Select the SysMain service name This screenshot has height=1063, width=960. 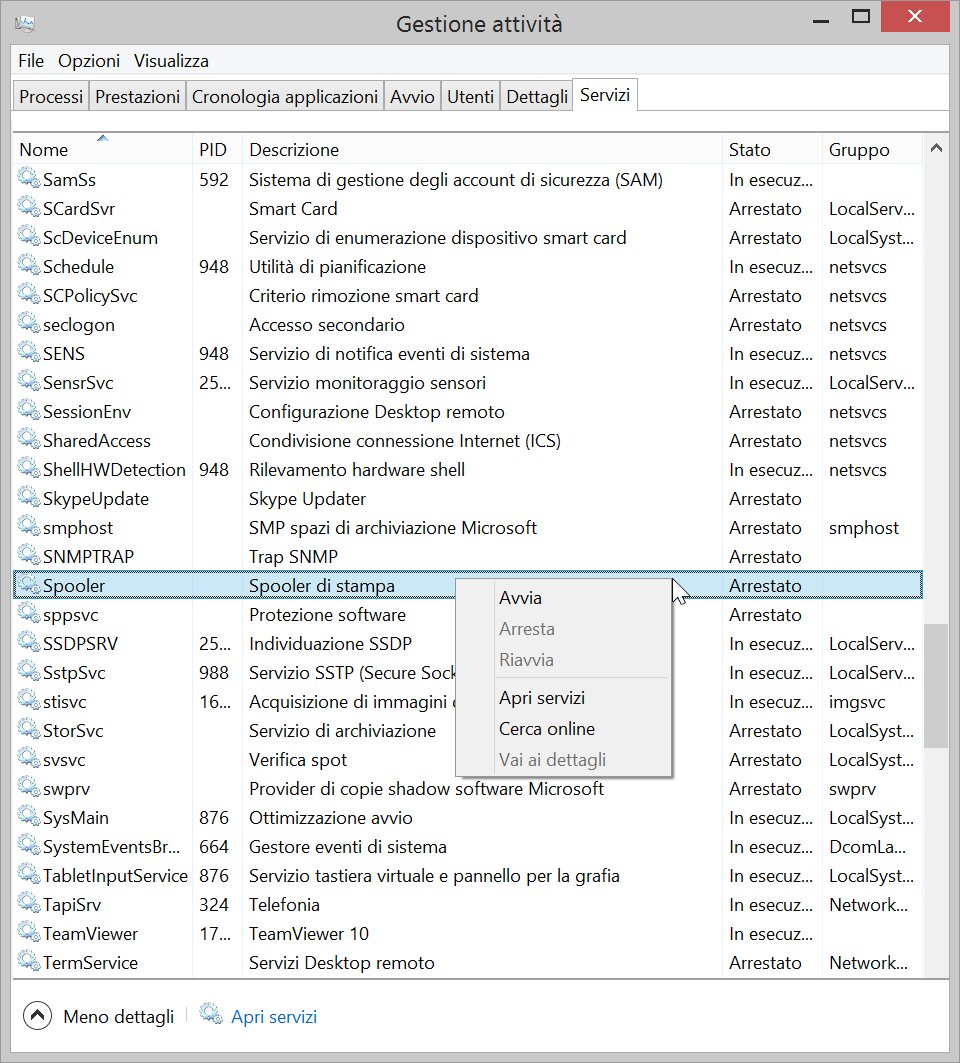76,818
